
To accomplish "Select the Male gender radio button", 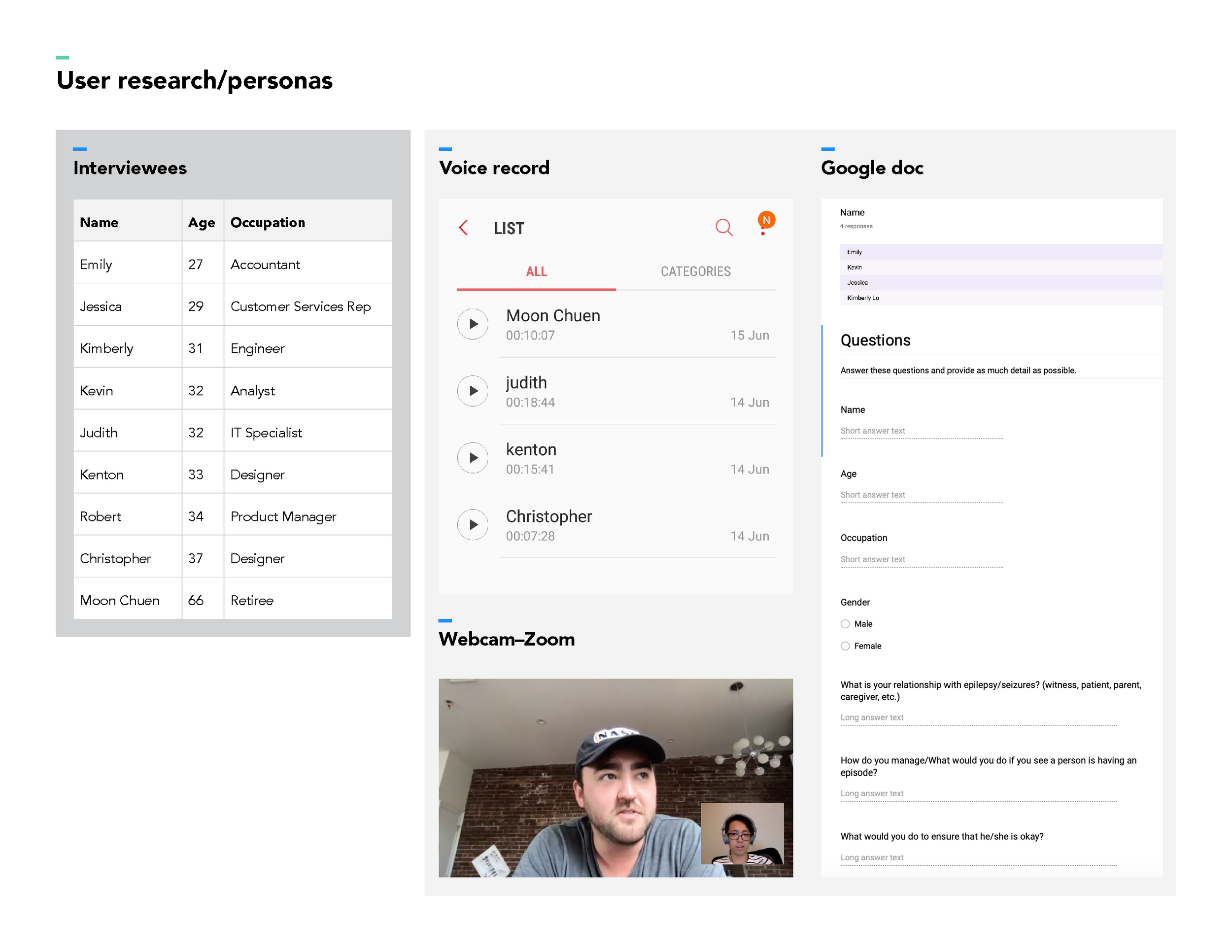I will (845, 624).
